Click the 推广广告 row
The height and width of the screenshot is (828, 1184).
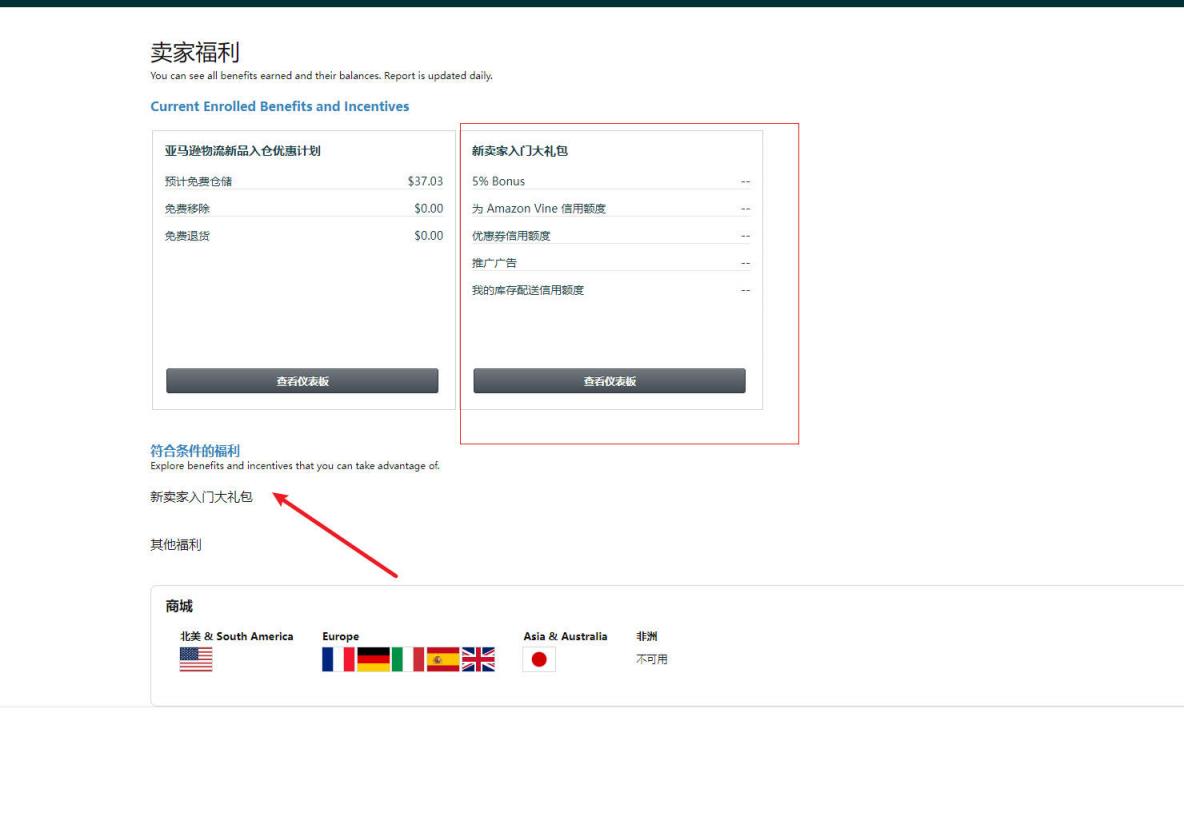point(611,263)
